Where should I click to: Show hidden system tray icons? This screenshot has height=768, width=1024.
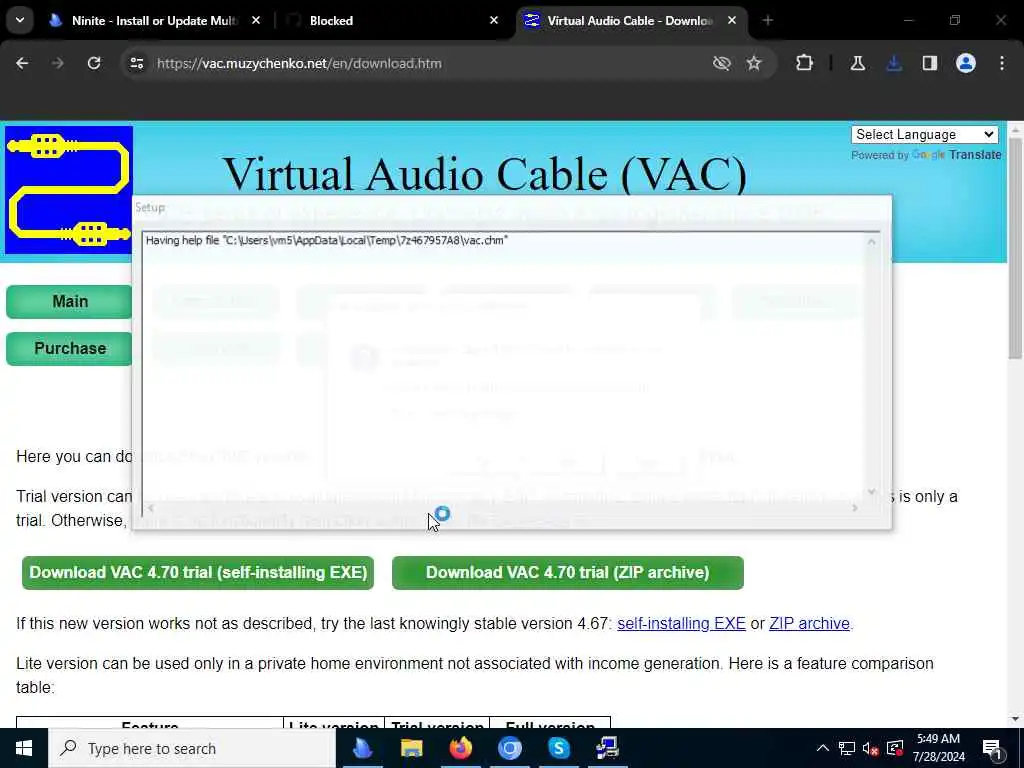[823, 748]
